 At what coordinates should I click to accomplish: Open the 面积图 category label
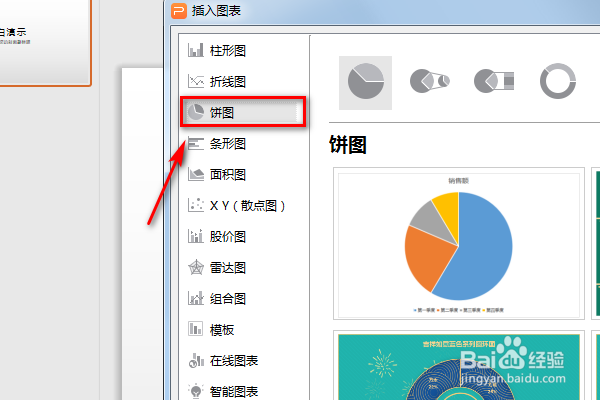click(x=228, y=175)
